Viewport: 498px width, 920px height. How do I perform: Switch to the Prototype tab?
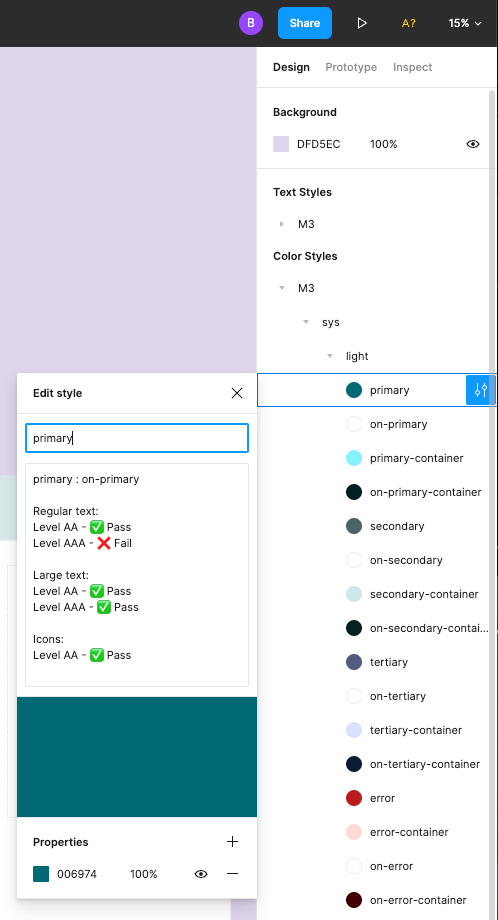click(x=351, y=67)
